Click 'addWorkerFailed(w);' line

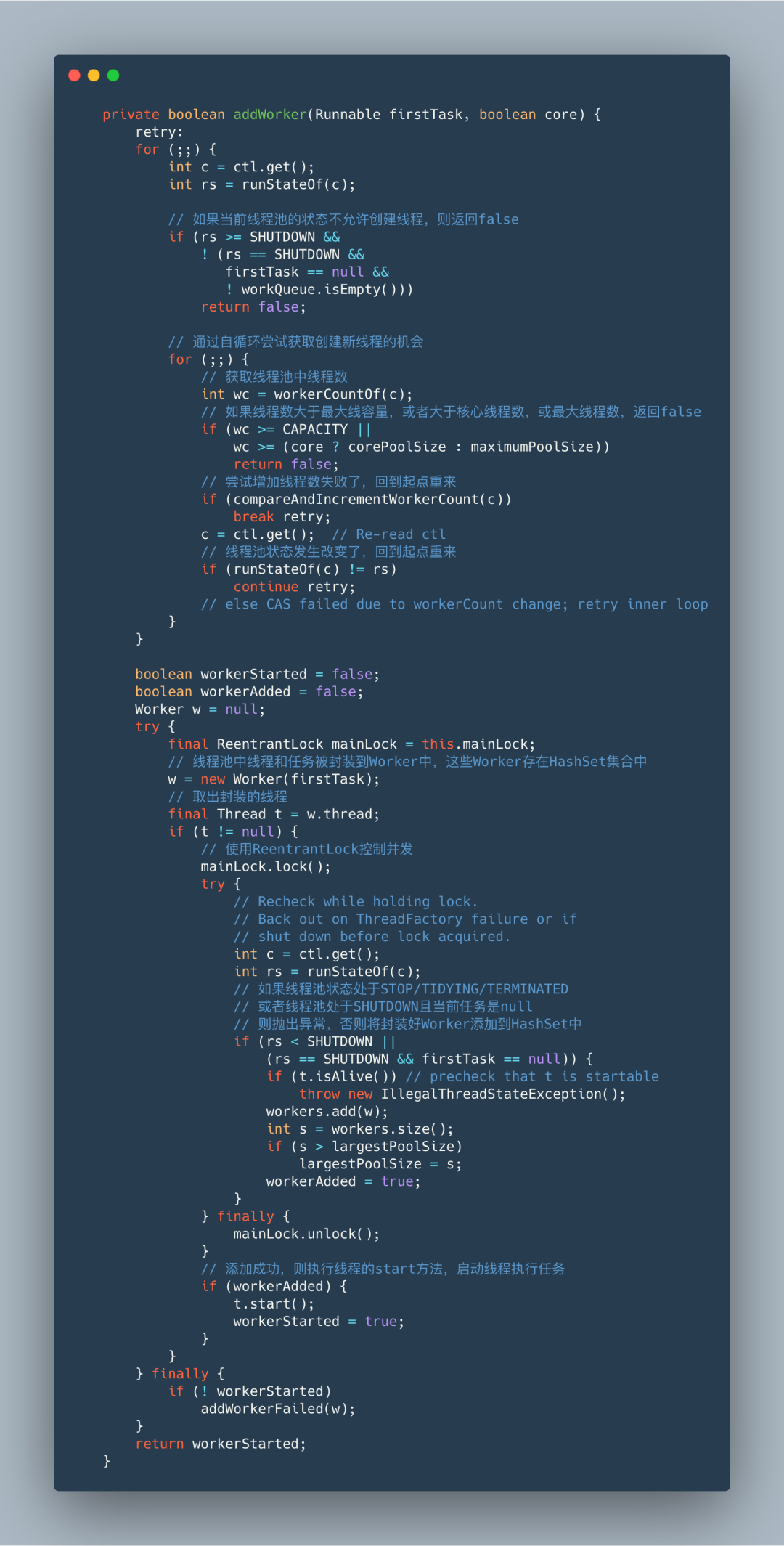pos(278,1408)
